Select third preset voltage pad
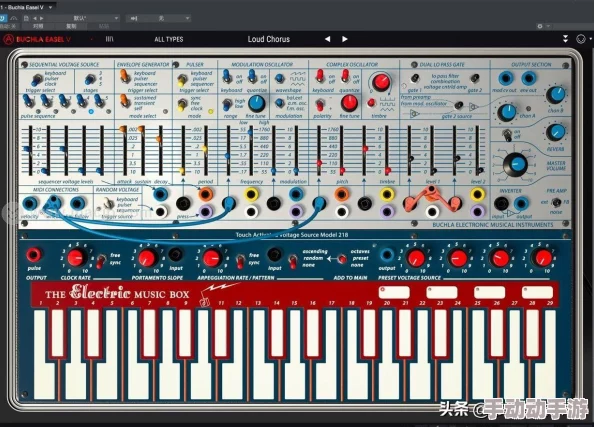 (x=490, y=292)
